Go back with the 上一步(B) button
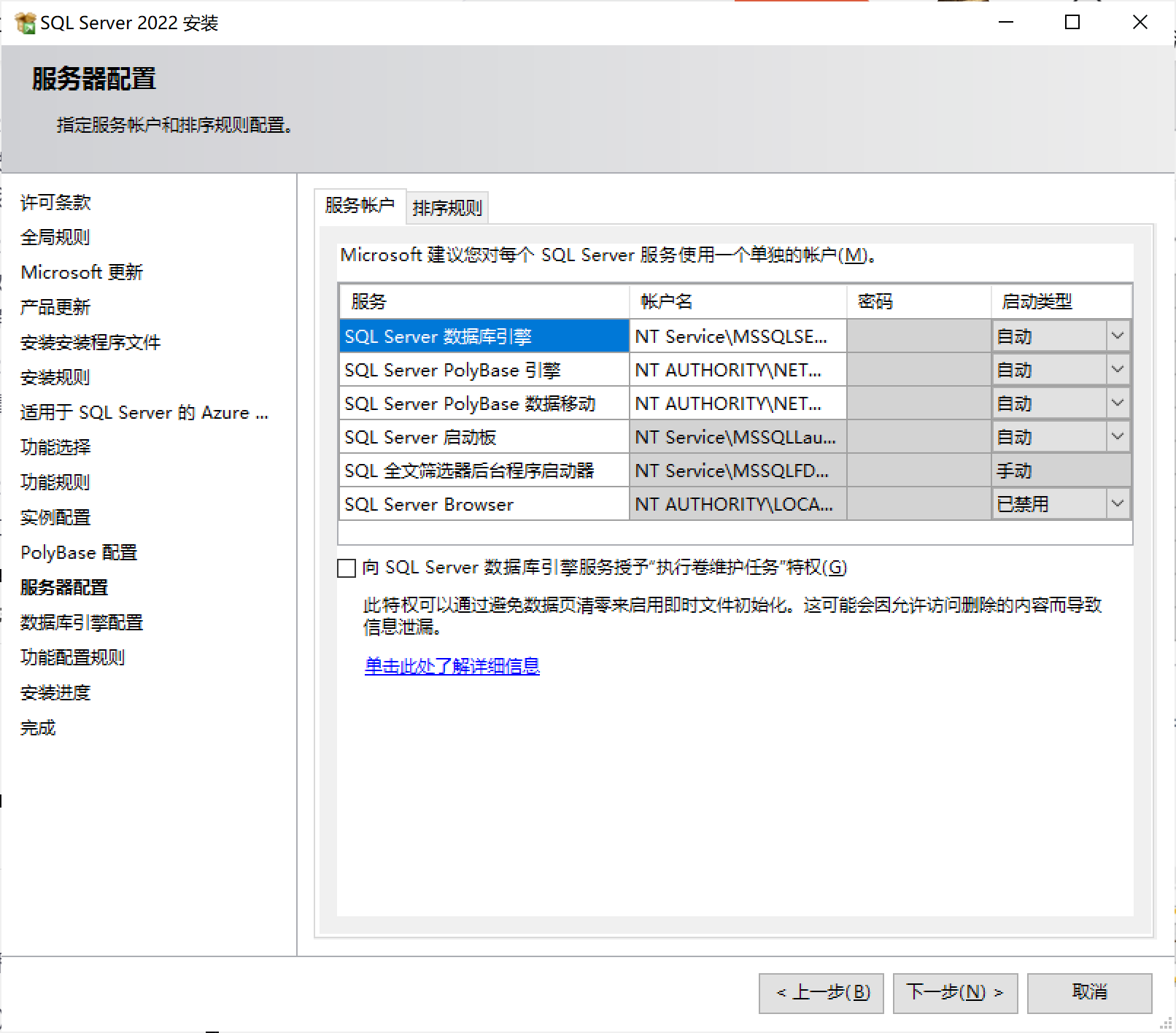This screenshot has height=1033, width=1176. click(x=821, y=993)
